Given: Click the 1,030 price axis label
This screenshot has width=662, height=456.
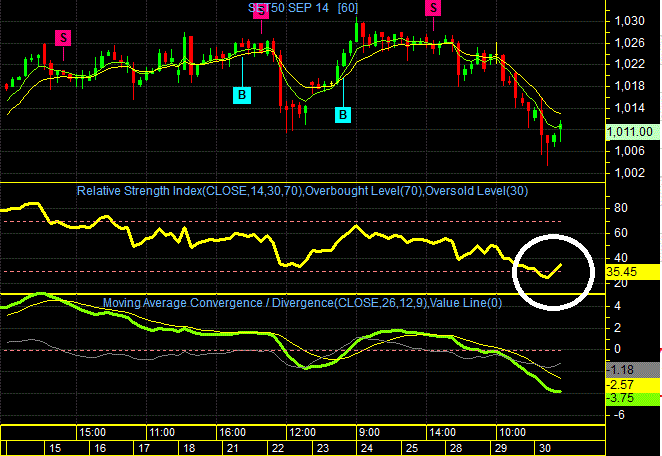Looking at the screenshot, I should tap(629, 21).
